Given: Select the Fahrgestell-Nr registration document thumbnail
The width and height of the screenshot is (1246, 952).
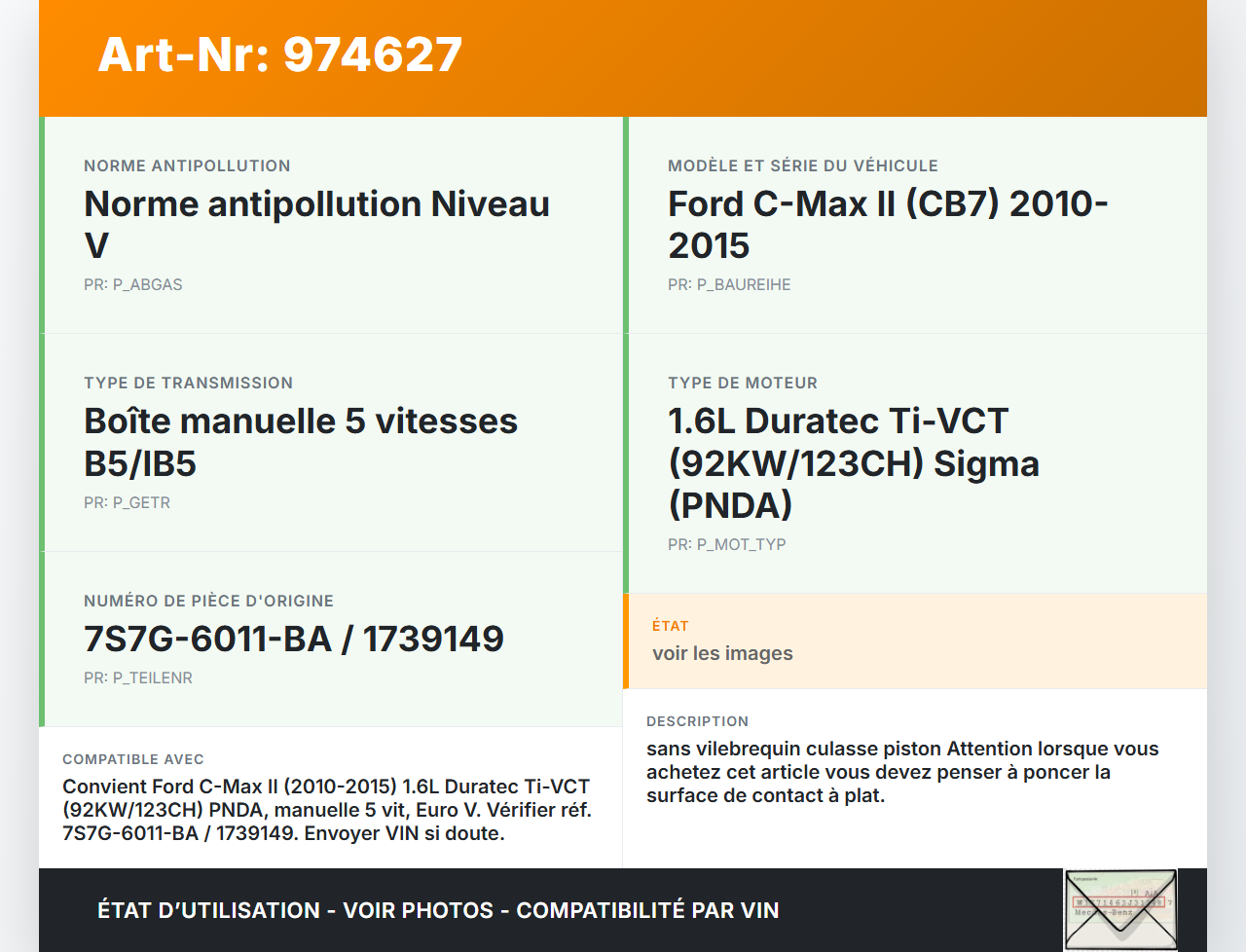Looking at the screenshot, I should pyautogui.click(x=1120, y=908).
